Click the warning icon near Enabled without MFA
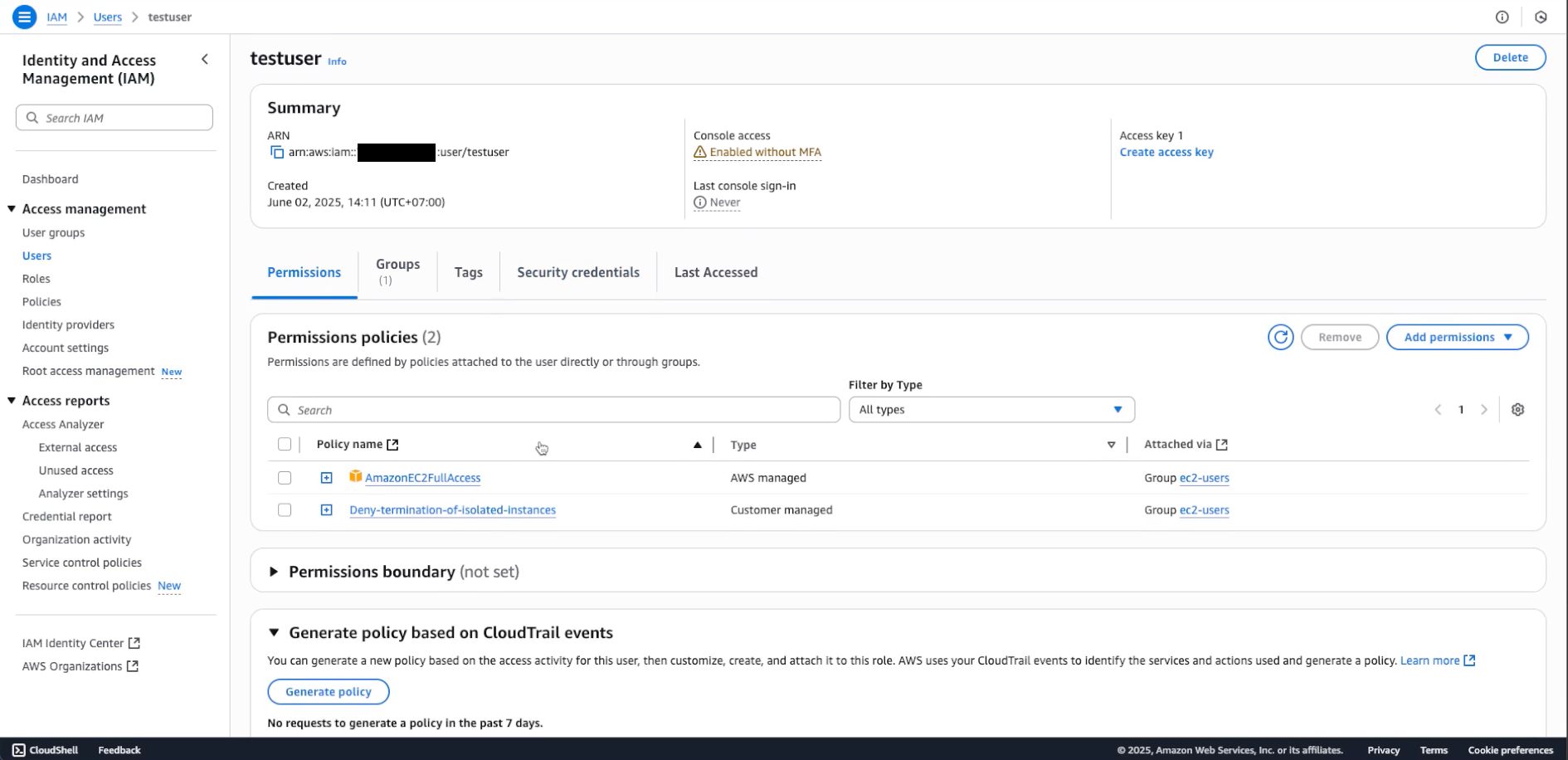The image size is (1568, 760). coord(700,153)
